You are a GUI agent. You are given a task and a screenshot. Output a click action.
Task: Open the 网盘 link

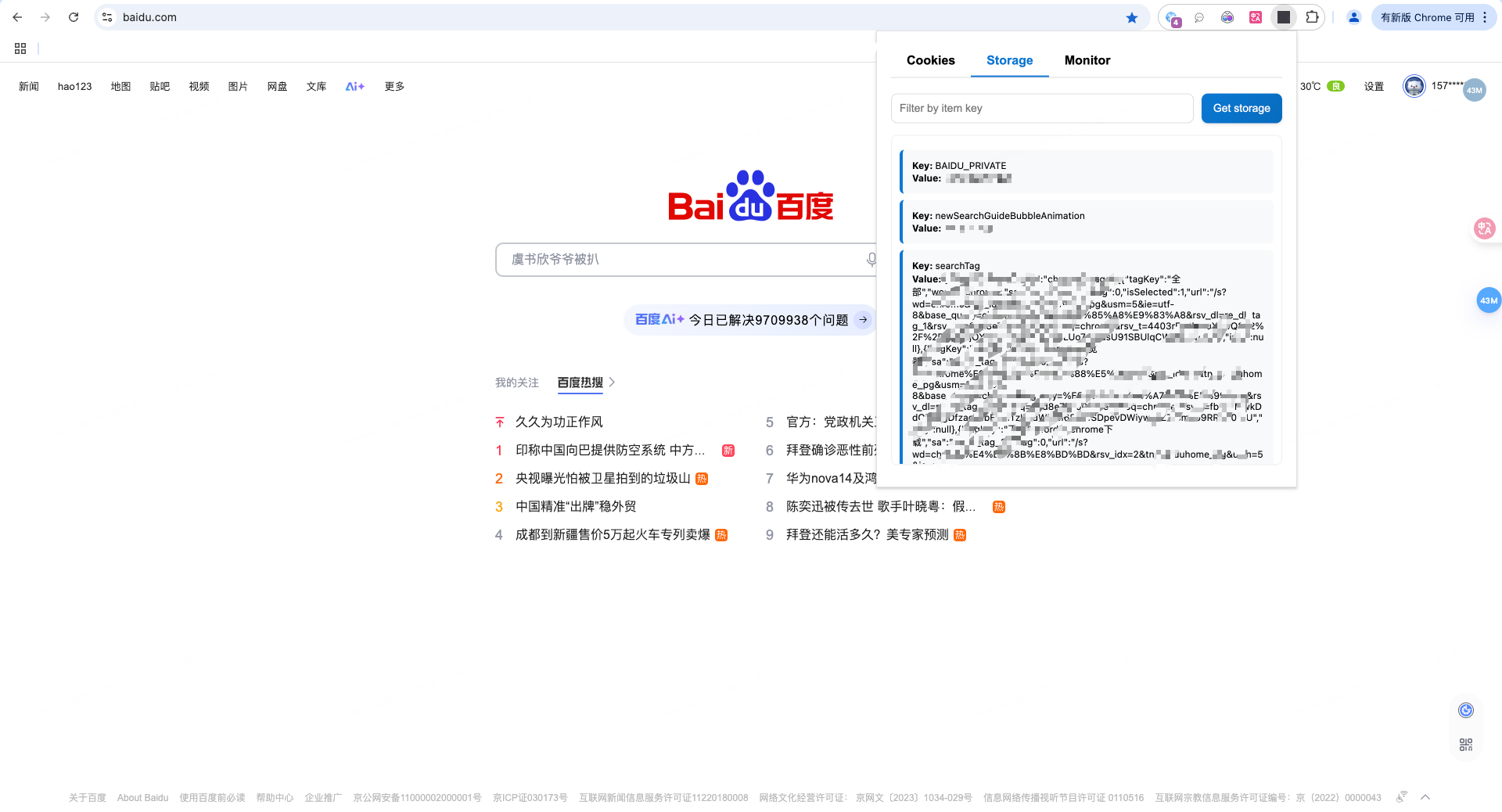point(277,87)
